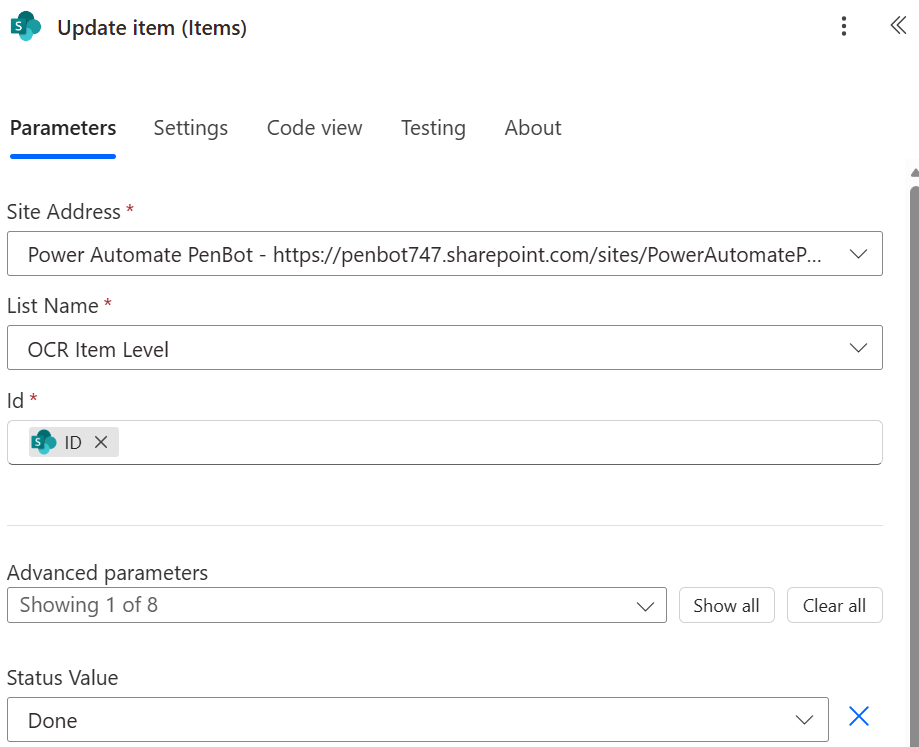Remove the Status Value parameter
The width and height of the screenshot is (919, 747).
point(858,716)
